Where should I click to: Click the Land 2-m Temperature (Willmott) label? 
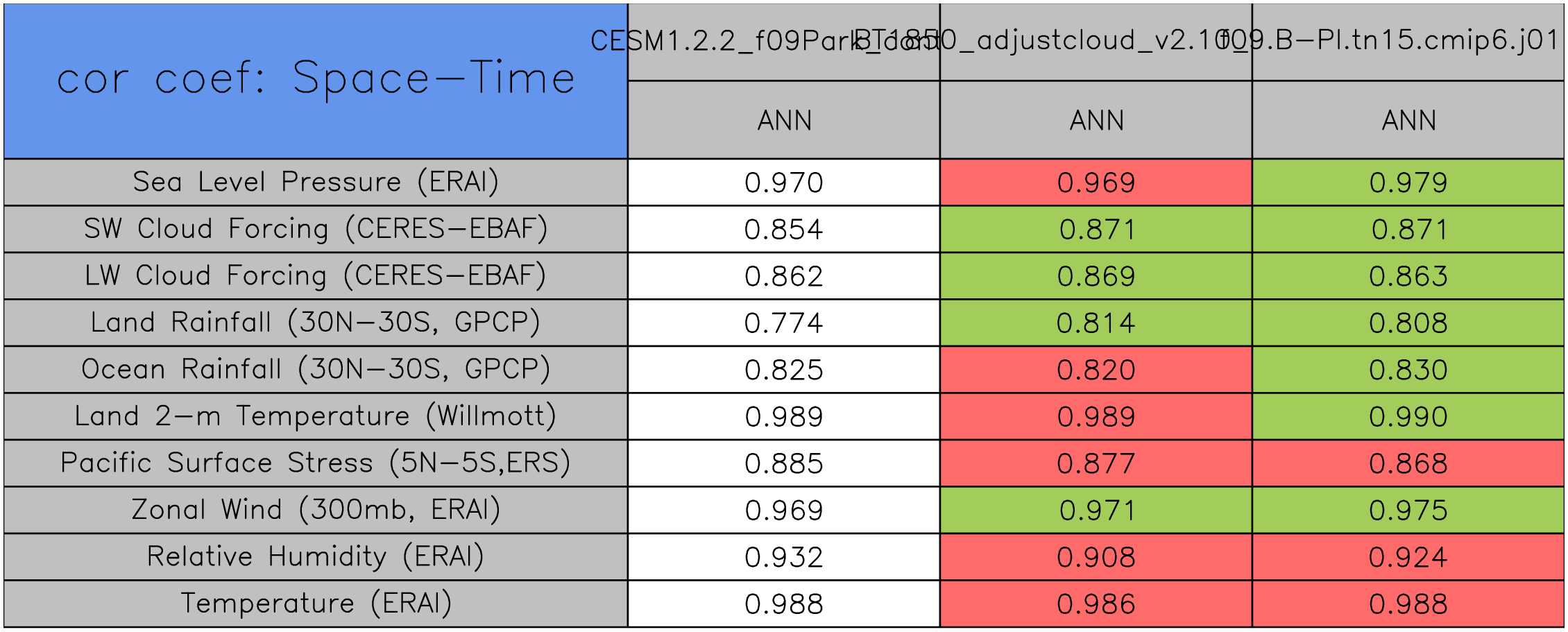[x=316, y=416]
